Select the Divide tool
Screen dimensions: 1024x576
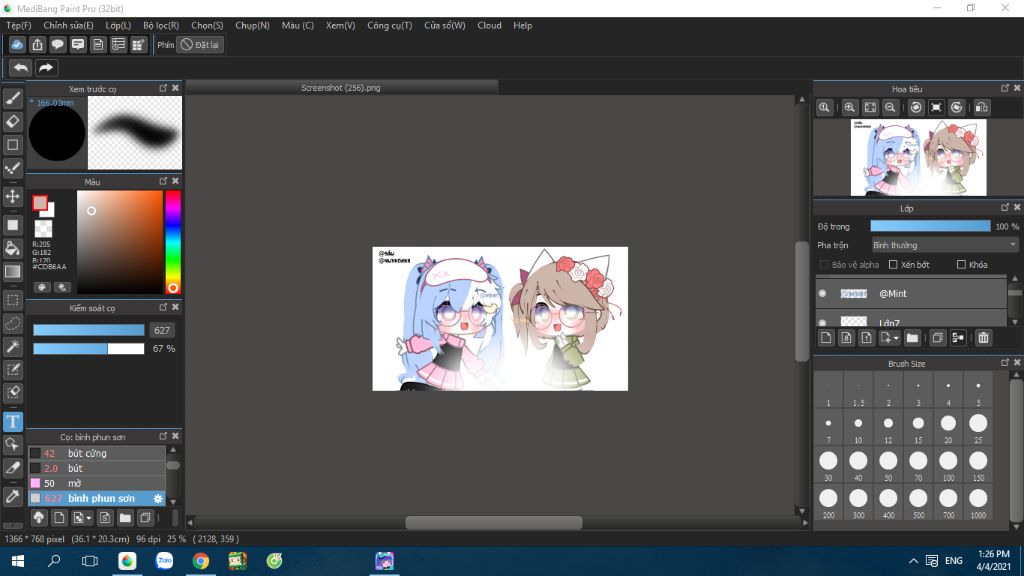(12, 468)
